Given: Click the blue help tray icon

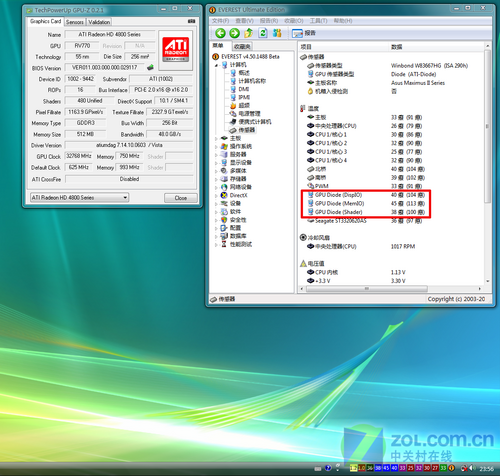Looking at the screenshot, I should [328, 468].
